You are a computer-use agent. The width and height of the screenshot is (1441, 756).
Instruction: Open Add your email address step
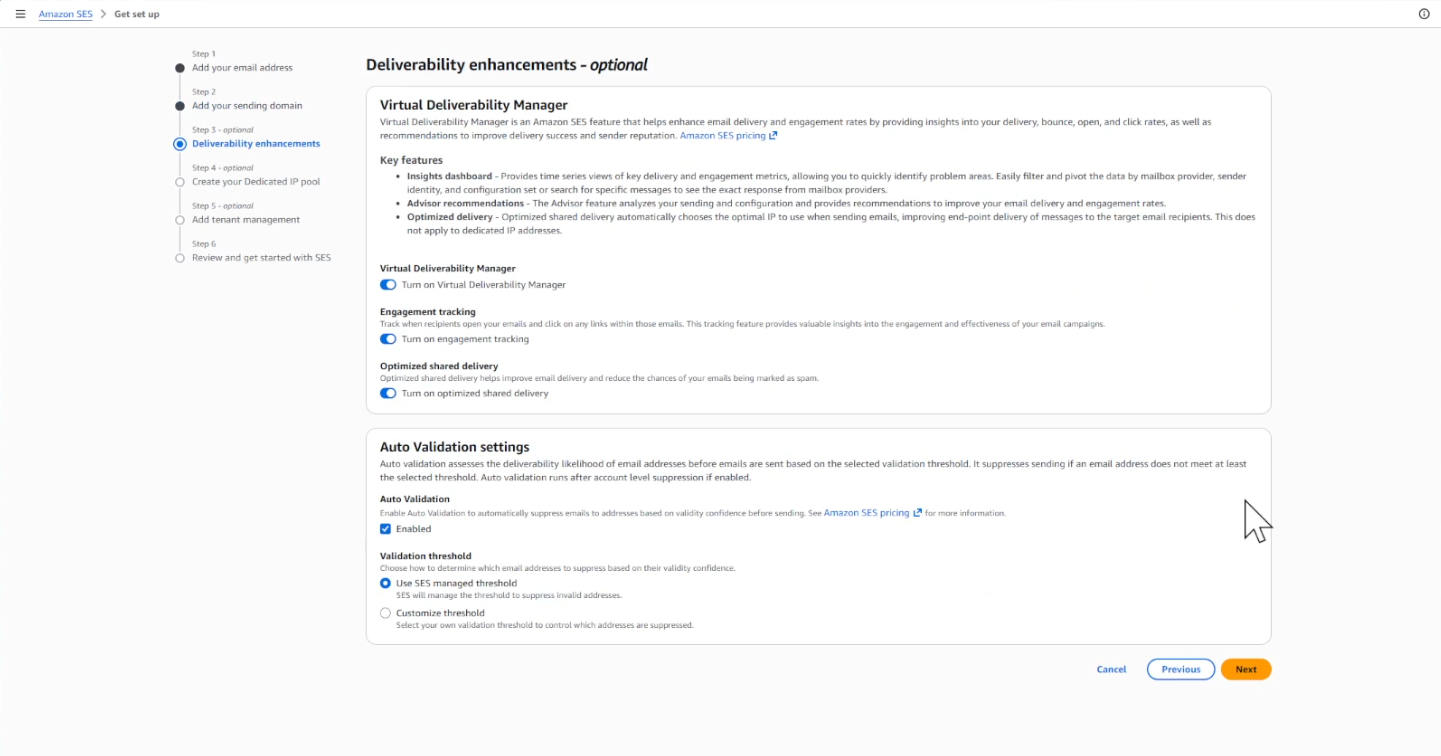[242, 68]
